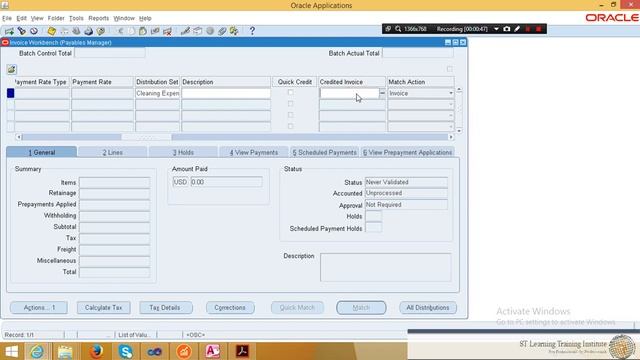Click the invoice grid scroll-down arrow
This screenshot has height=360, width=640.
[459, 131]
